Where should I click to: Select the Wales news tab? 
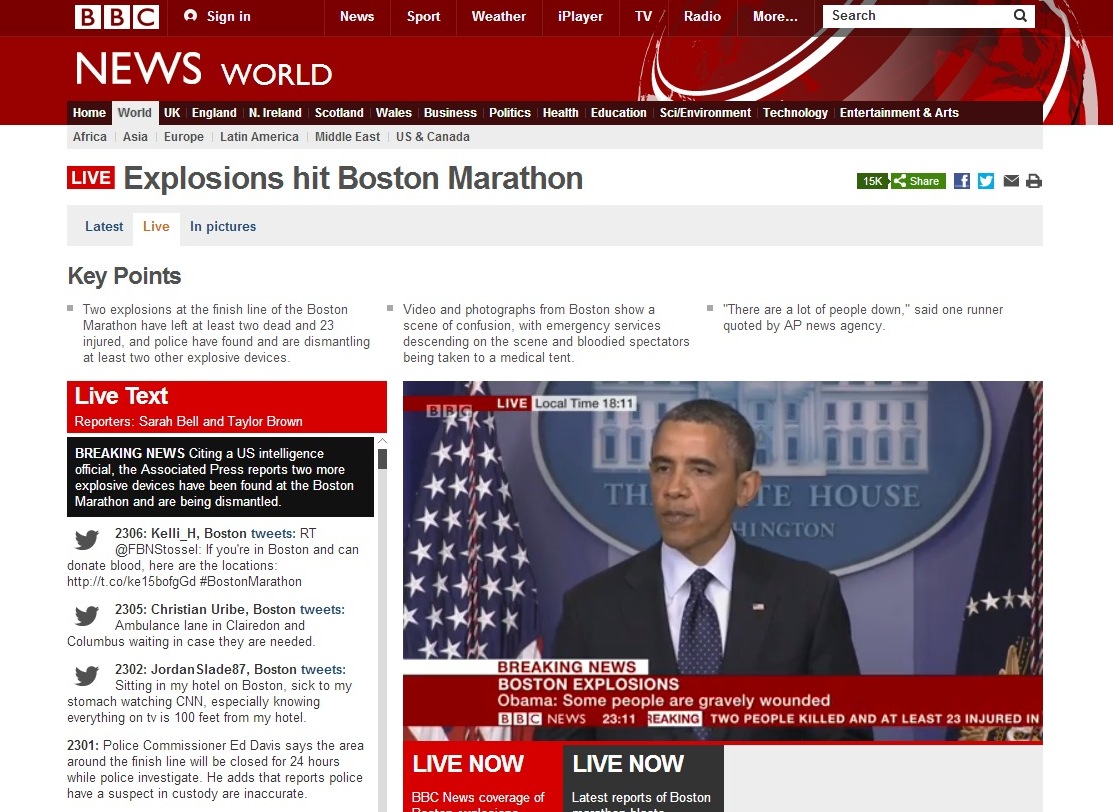(394, 113)
